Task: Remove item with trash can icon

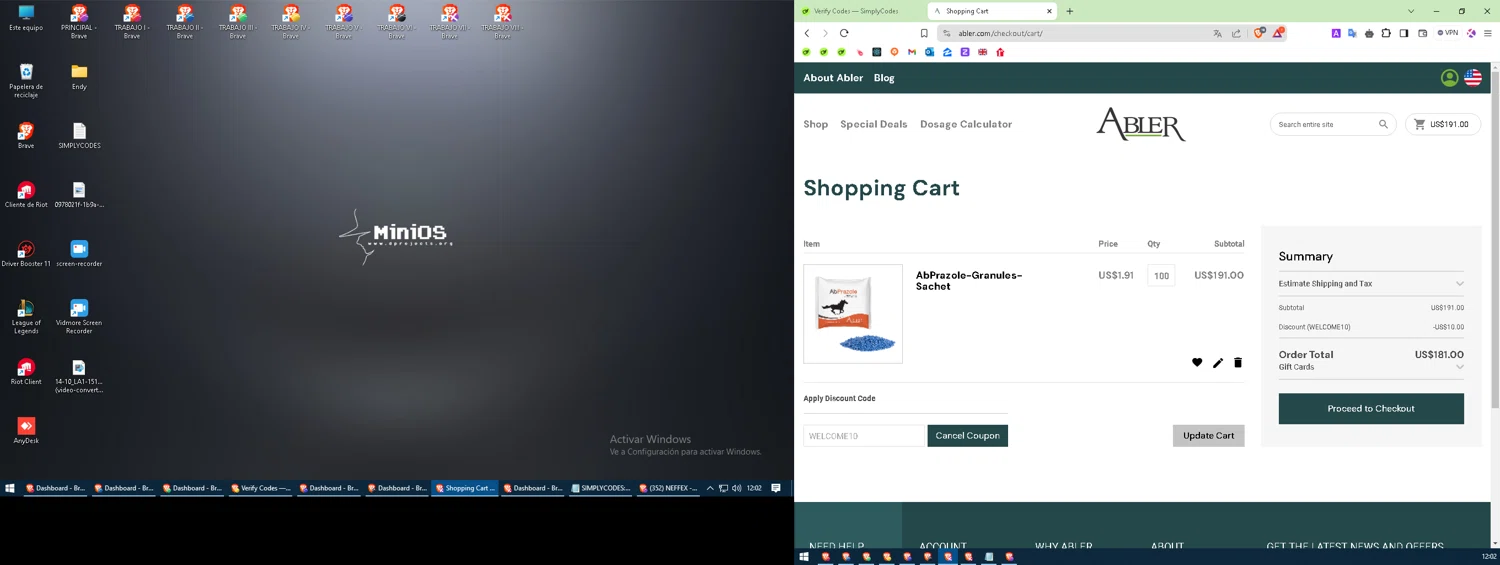Action: (1238, 362)
